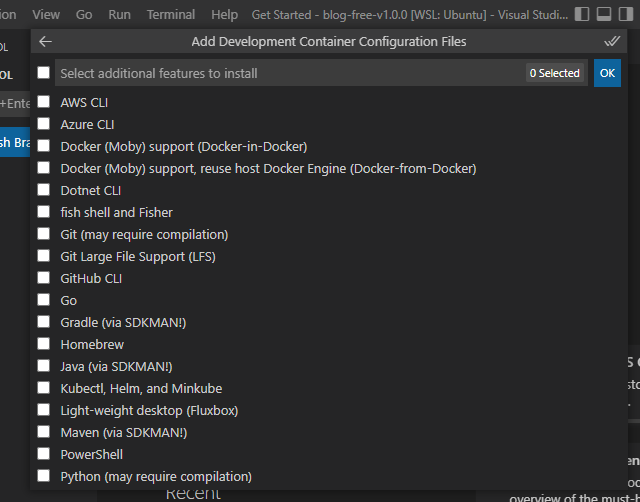This screenshot has width=640, height=502.
Task: Open the Terminal menu
Action: point(171,15)
